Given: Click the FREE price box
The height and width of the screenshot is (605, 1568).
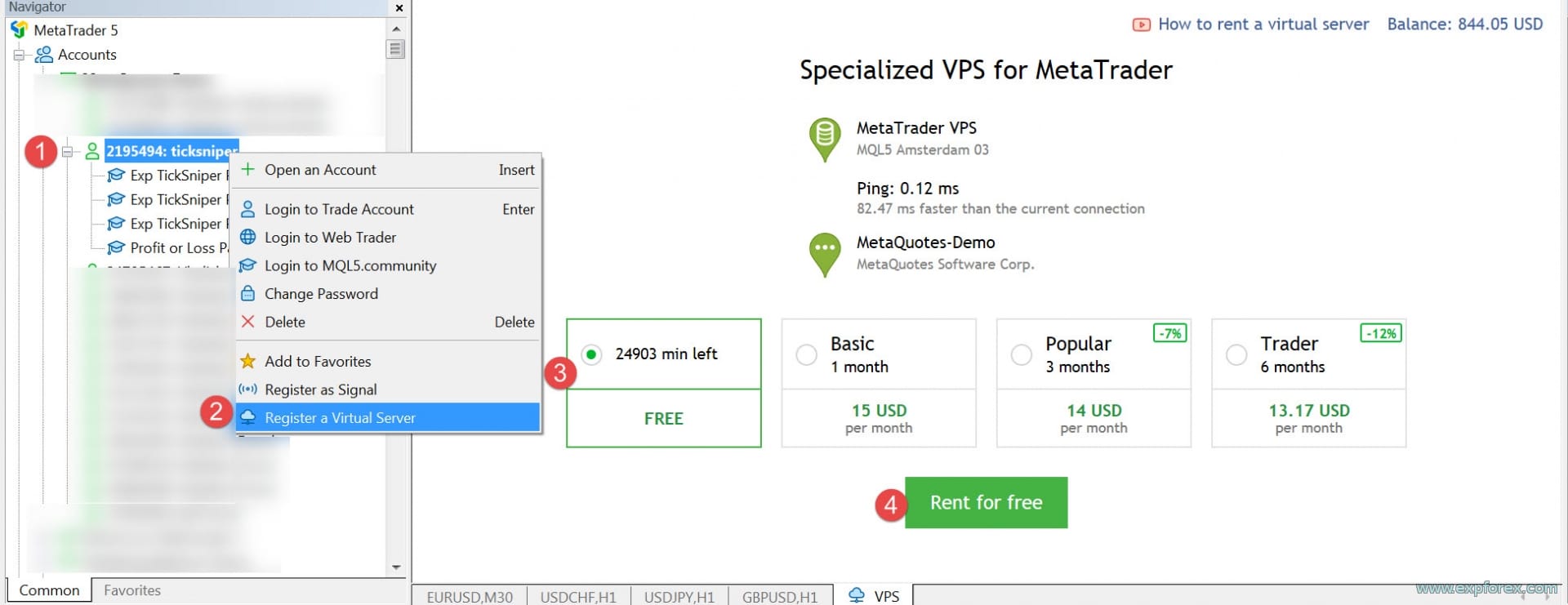Looking at the screenshot, I should click(x=664, y=418).
